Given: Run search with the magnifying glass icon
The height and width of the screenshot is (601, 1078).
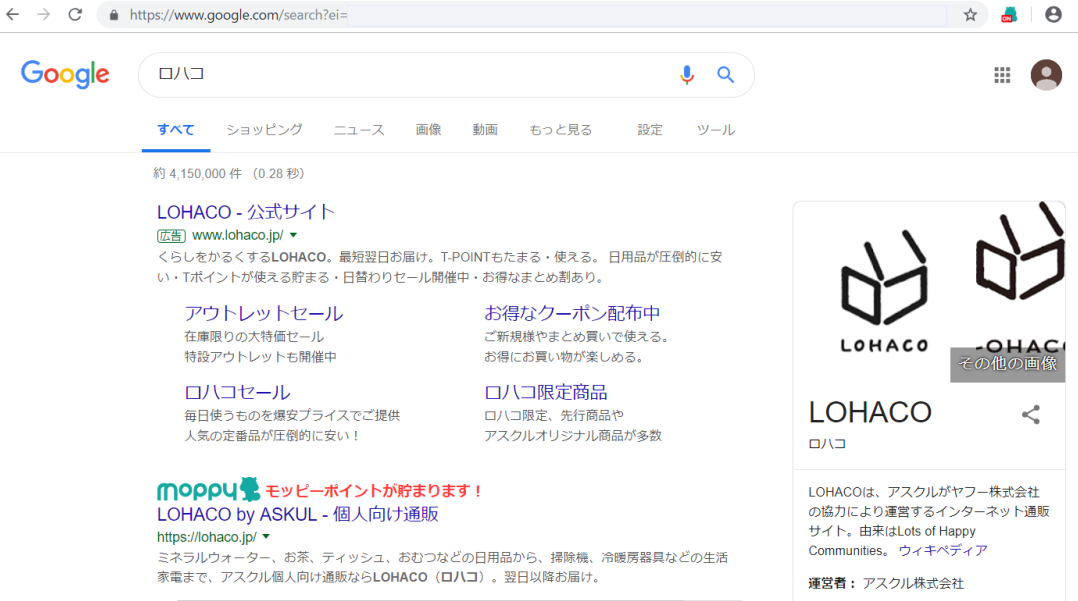Looking at the screenshot, I should point(725,74).
